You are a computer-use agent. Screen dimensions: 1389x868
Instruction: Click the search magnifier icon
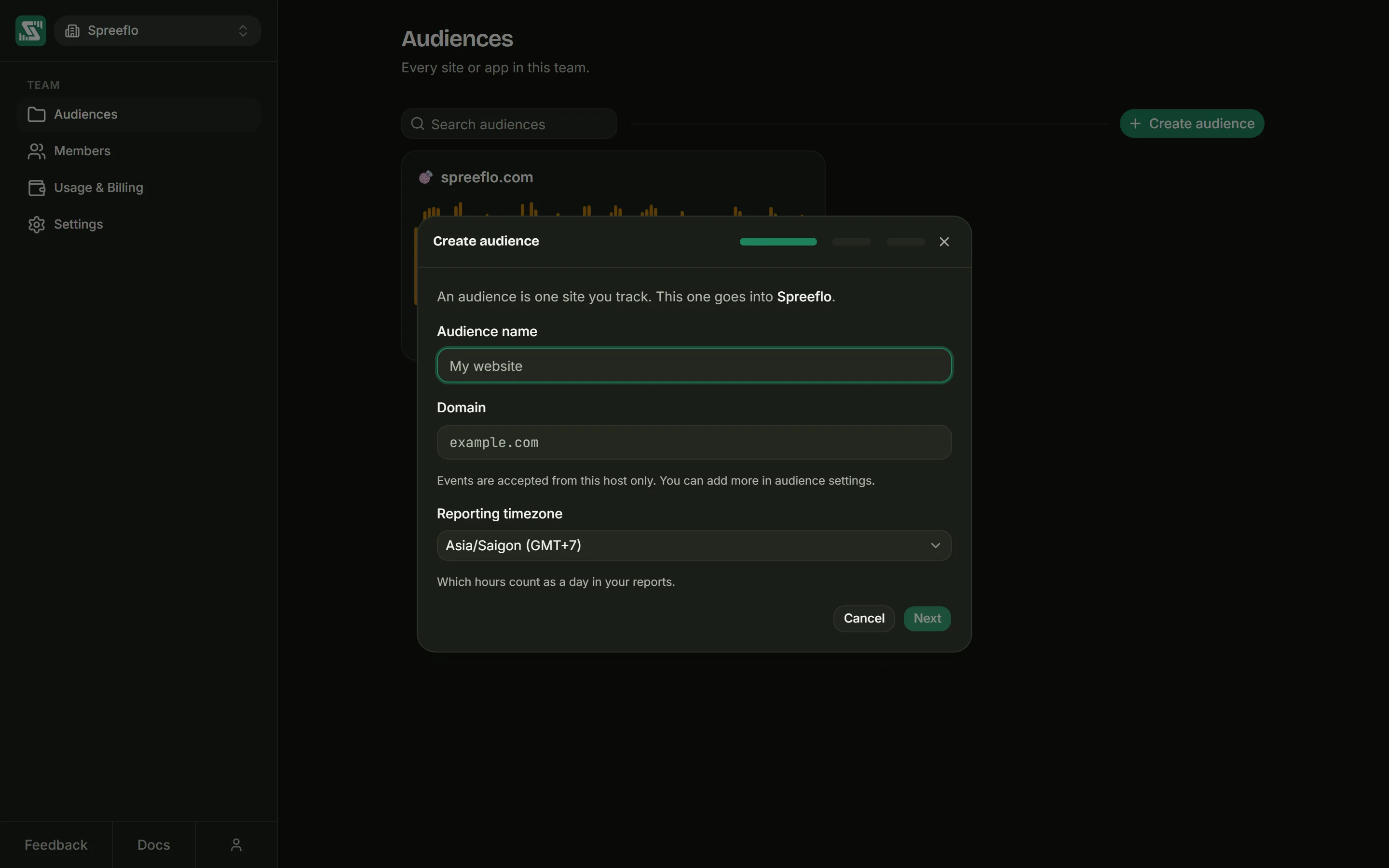point(418,124)
